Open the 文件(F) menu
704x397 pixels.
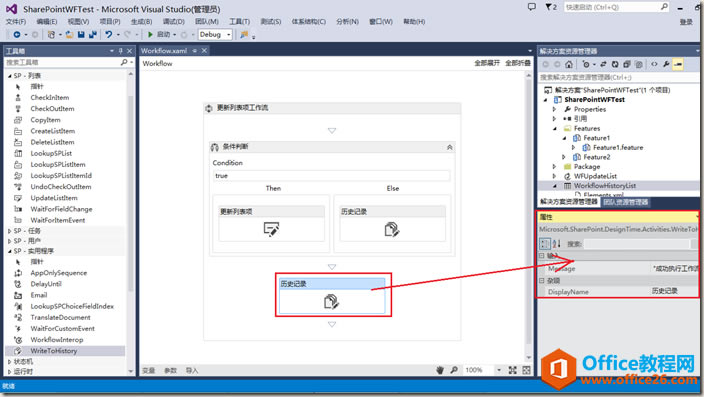click(x=16, y=22)
